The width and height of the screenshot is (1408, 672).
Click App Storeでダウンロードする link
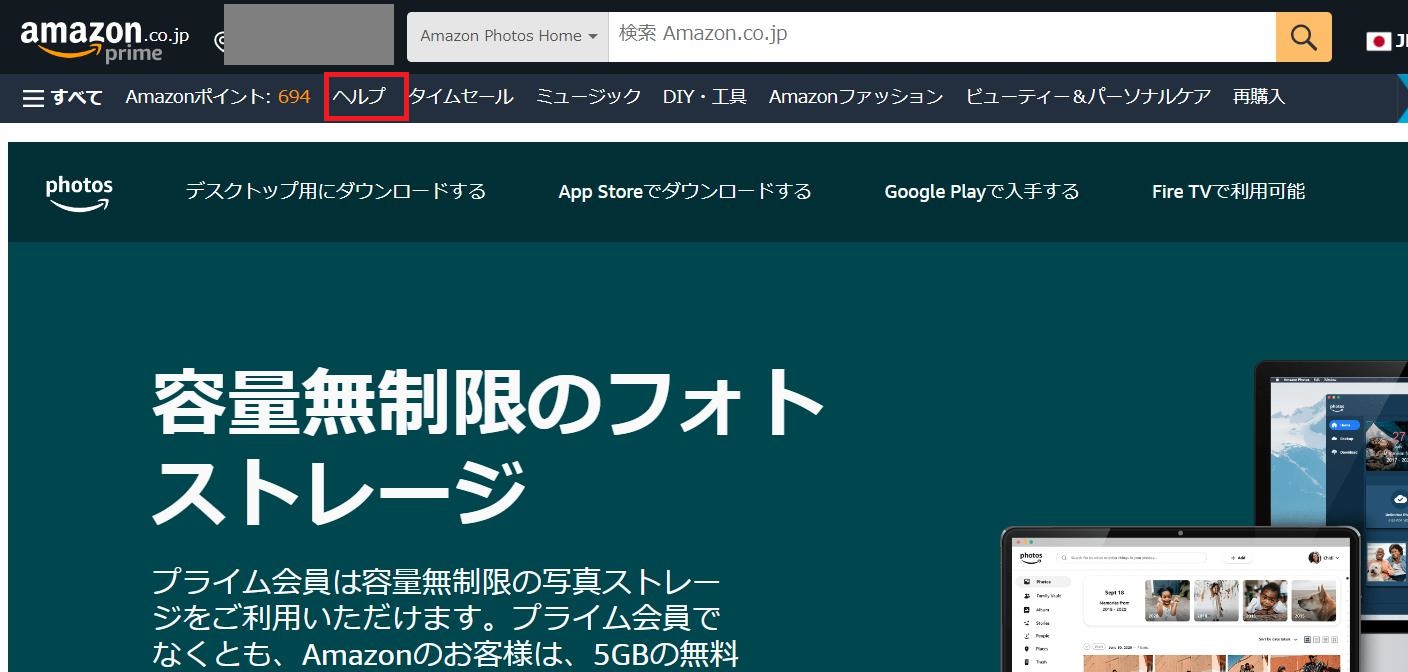684,191
